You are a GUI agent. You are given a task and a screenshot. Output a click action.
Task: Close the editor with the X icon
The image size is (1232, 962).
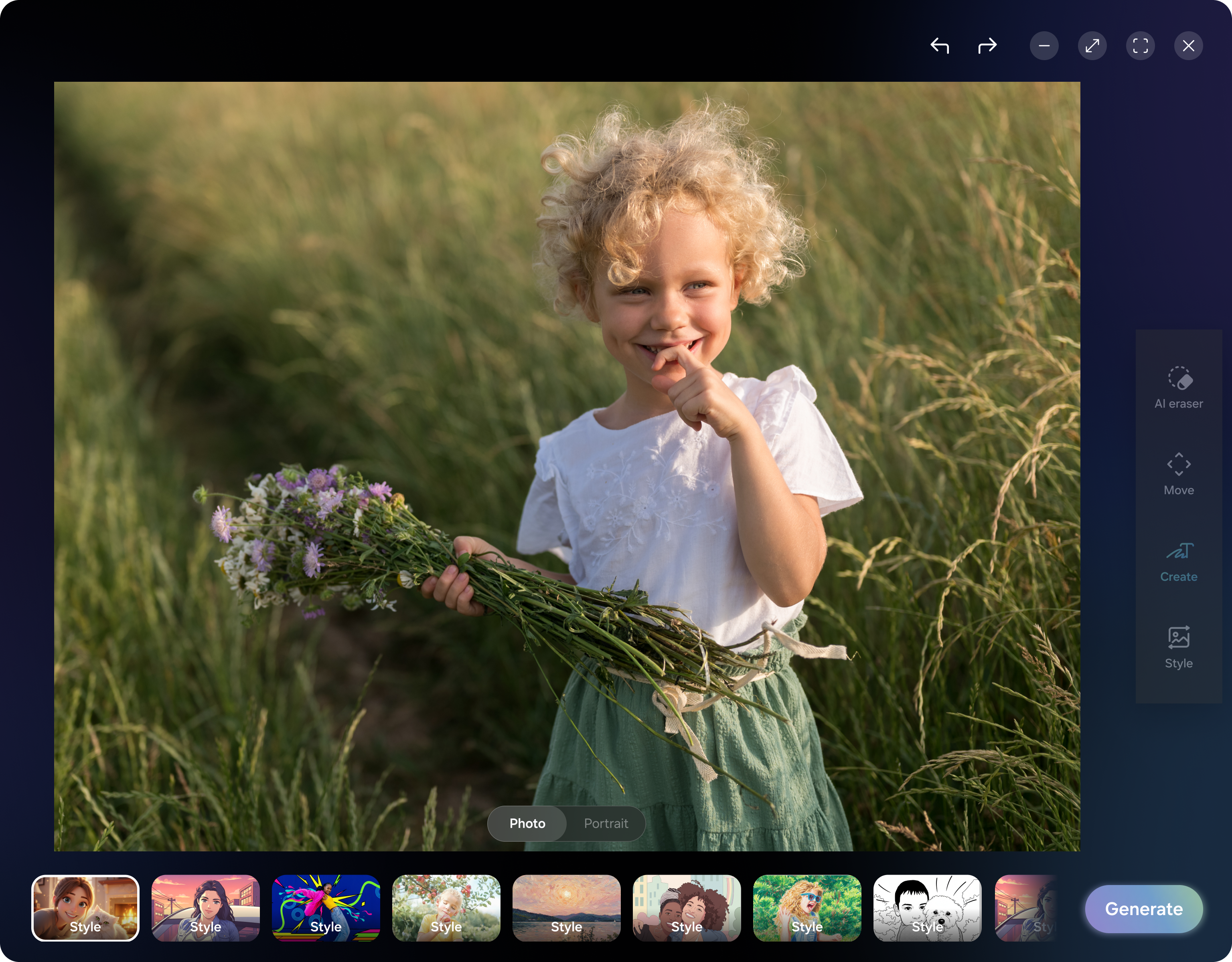1189,46
